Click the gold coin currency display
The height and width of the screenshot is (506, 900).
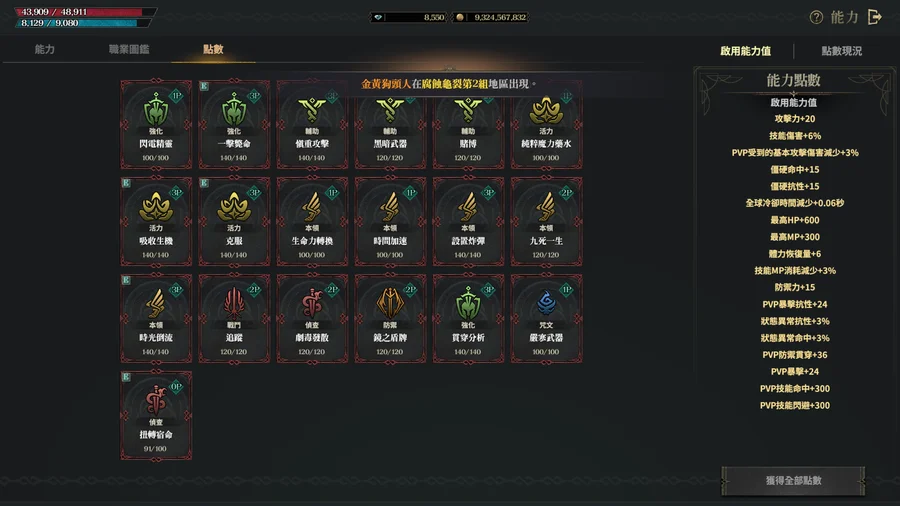pos(491,17)
